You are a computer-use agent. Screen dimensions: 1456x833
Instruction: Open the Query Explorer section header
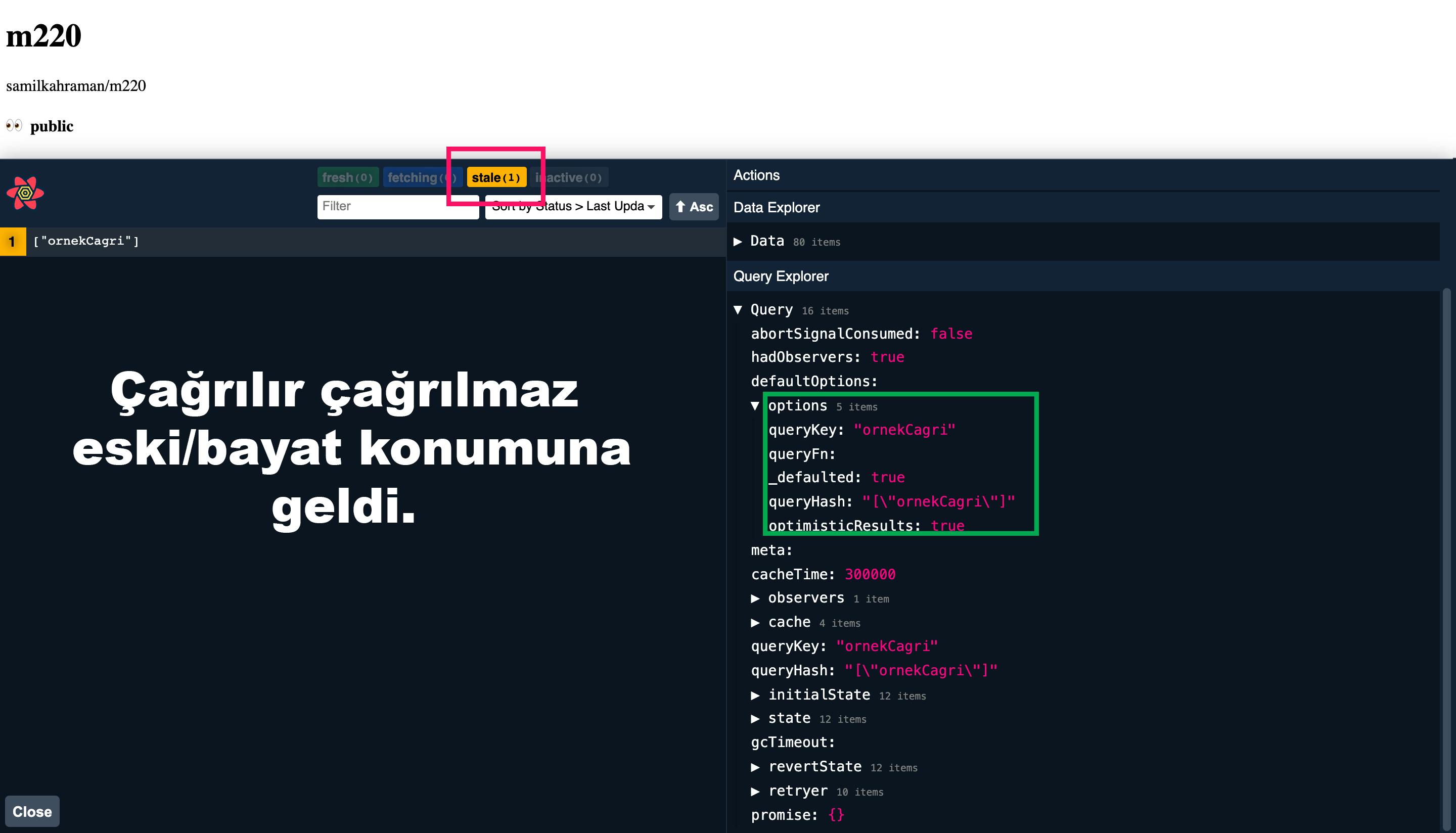click(1083, 276)
